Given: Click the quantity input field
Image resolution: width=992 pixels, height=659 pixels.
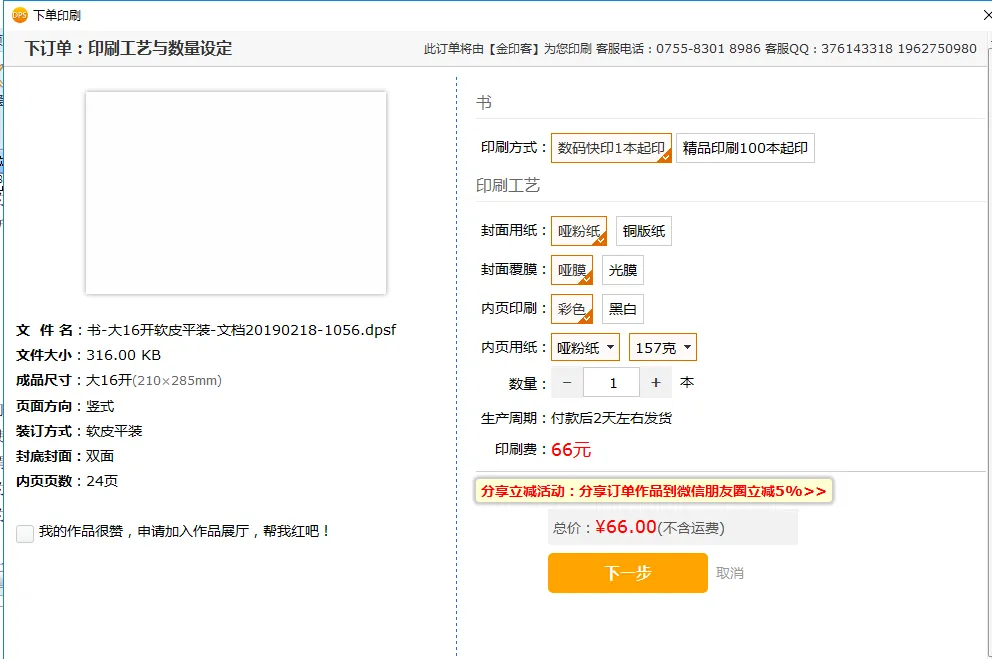Looking at the screenshot, I should click(x=612, y=383).
